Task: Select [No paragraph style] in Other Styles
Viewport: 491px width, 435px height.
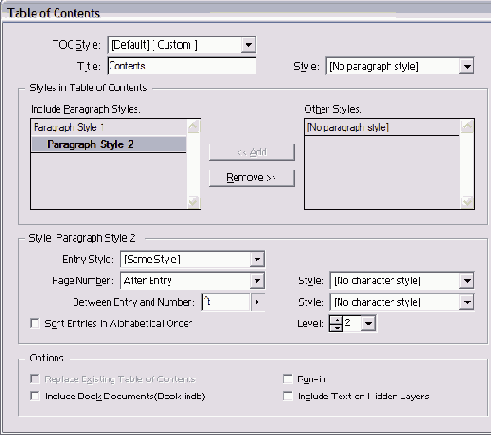Action: coord(382,127)
